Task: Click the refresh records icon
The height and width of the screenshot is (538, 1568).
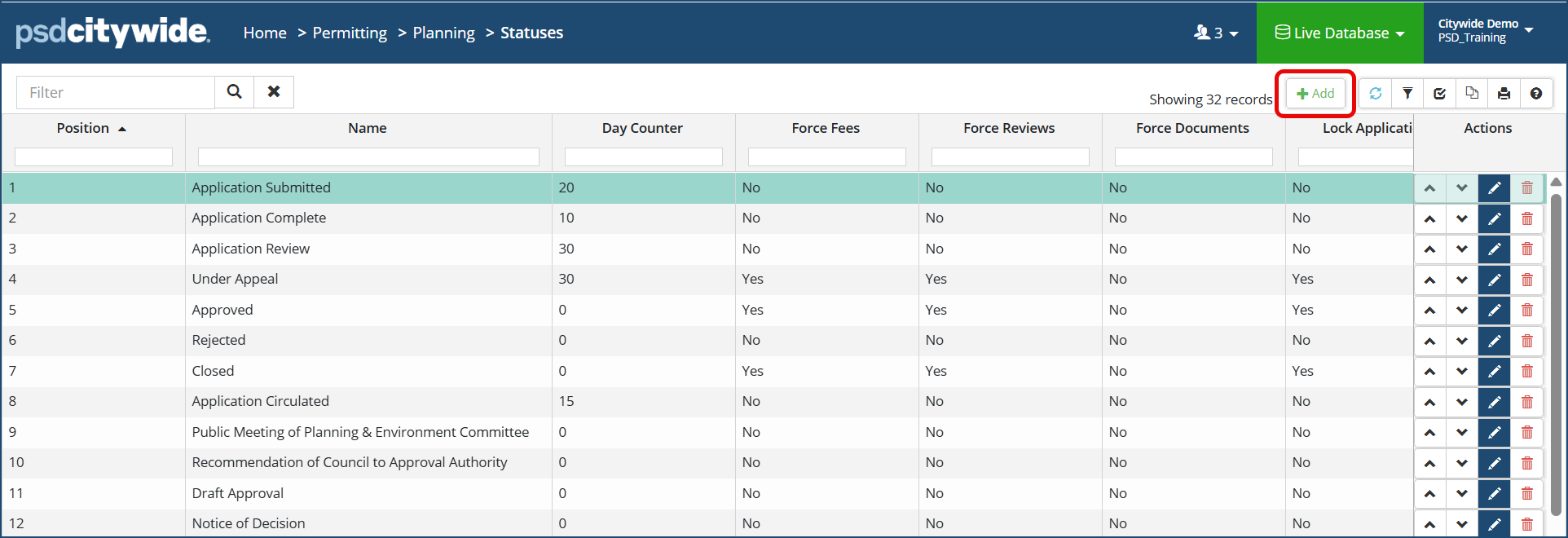Action: pos(1376,94)
